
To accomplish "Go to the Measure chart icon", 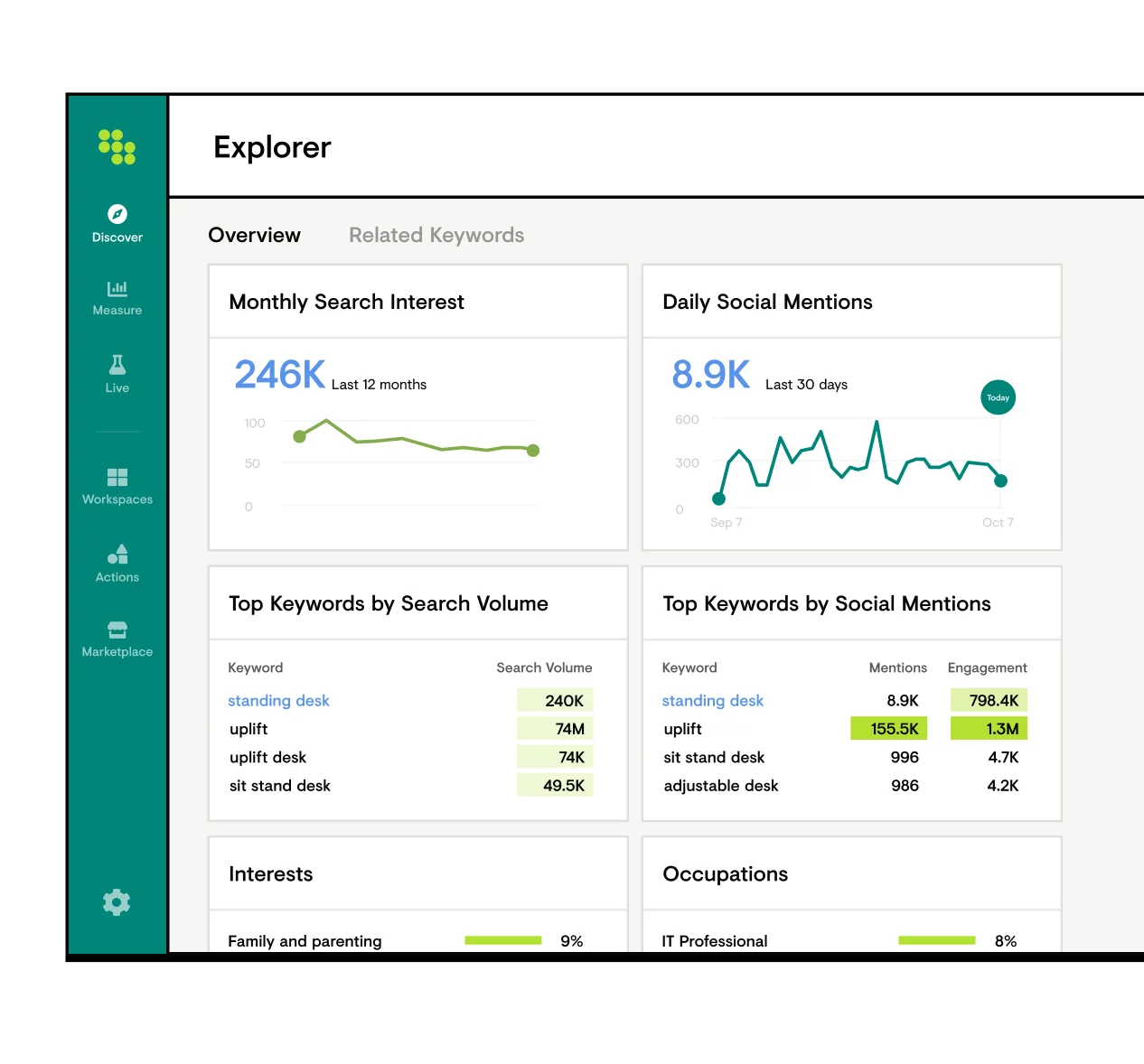I will (x=117, y=289).
